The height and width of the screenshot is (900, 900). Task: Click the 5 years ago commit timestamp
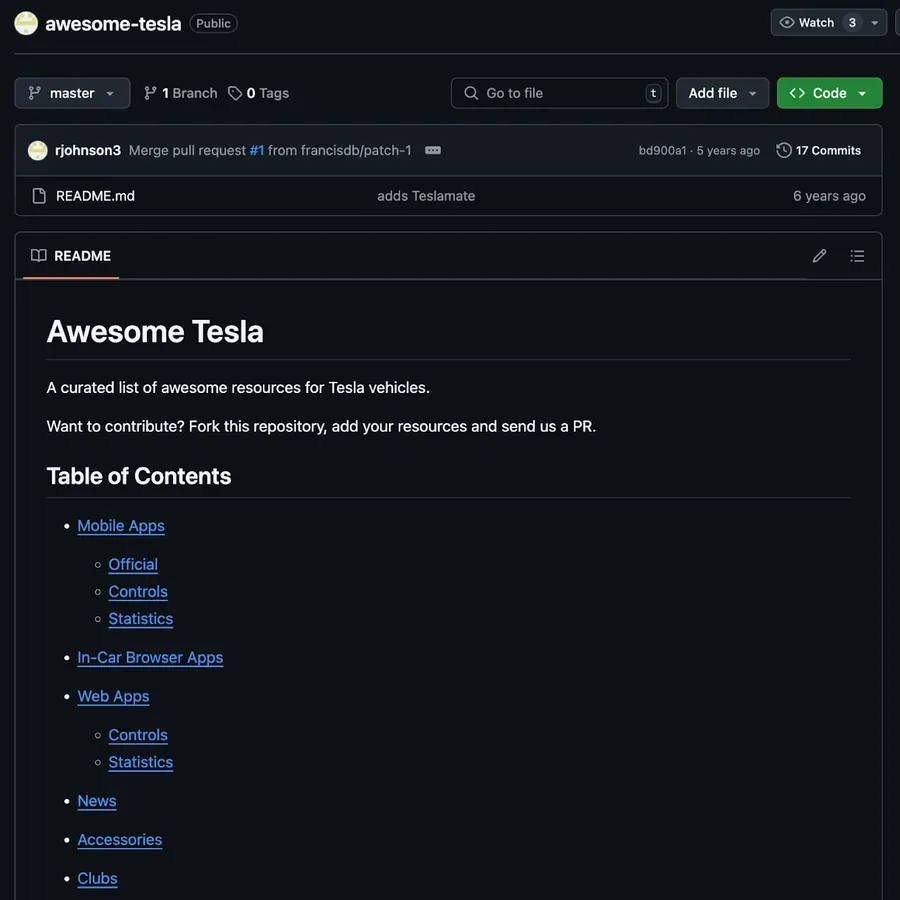[728, 150]
